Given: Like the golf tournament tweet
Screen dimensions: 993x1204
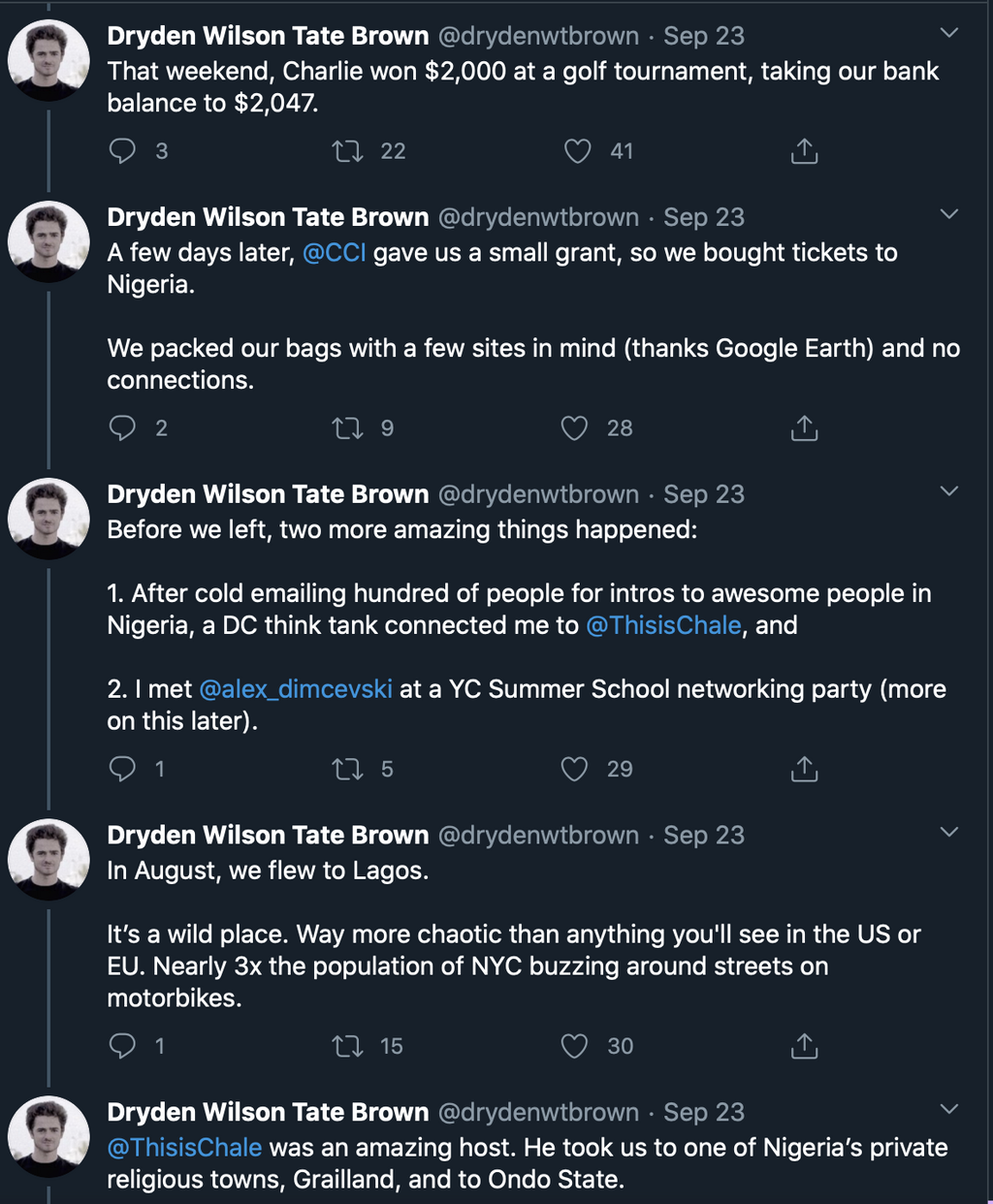Looking at the screenshot, I should click(x=578, y=151).
